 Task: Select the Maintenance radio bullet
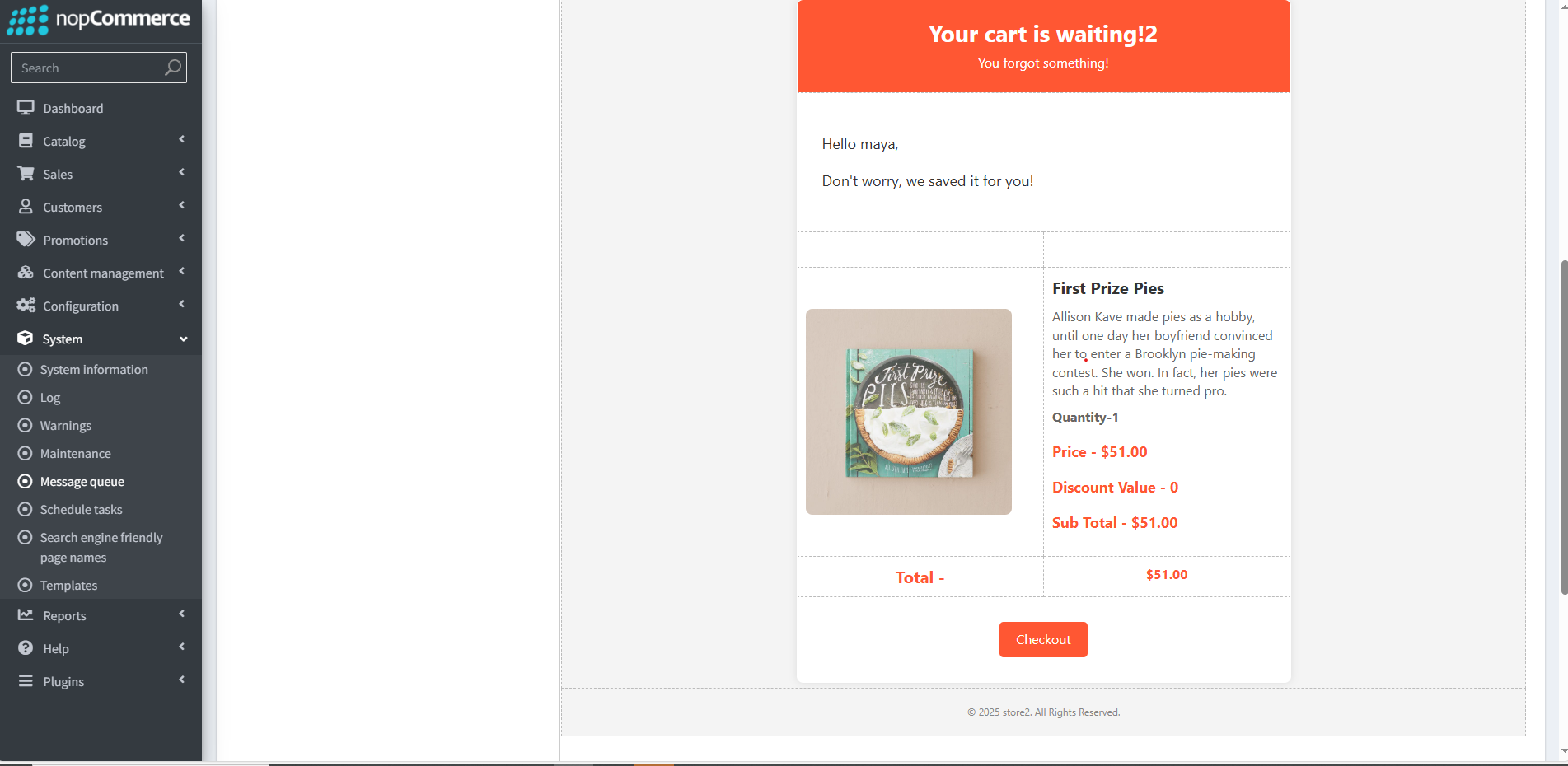[26, 454]
